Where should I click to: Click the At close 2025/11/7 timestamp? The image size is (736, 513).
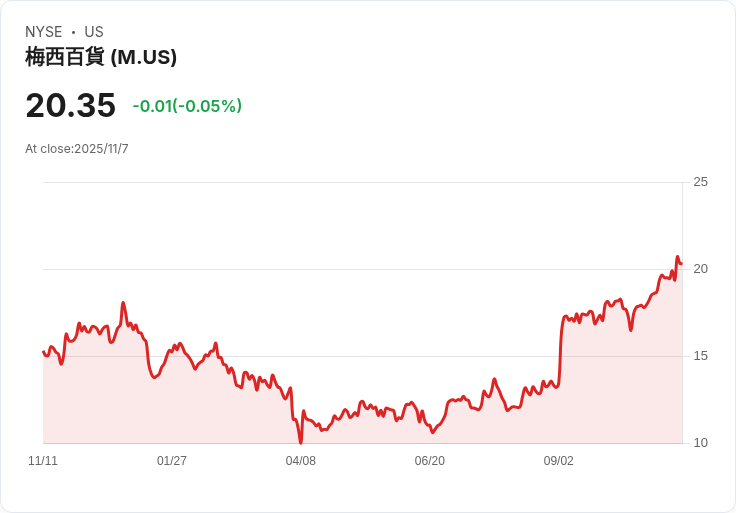(77, 149)
